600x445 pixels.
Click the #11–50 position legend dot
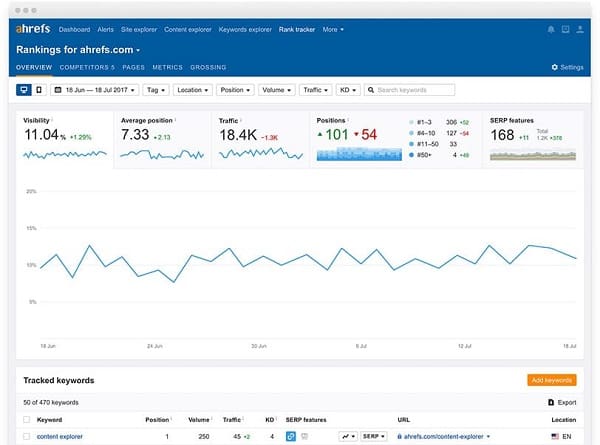[x=411, y=144]
